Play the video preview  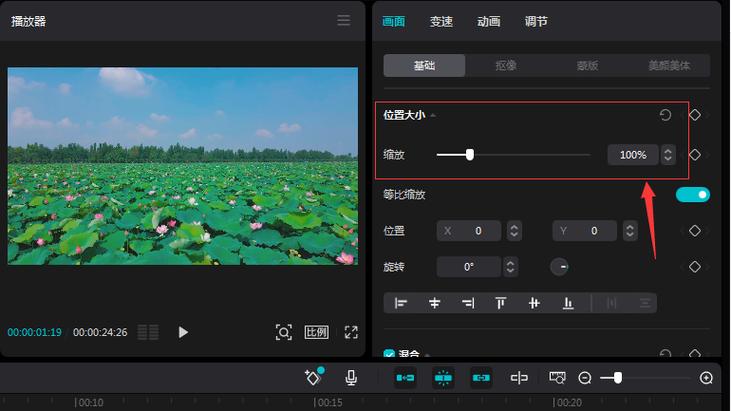tap(183, 332)
